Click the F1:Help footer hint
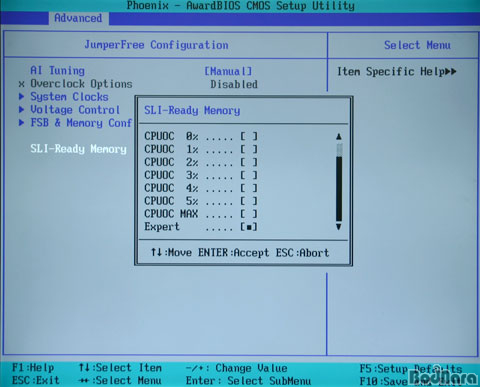 [33, 368]
